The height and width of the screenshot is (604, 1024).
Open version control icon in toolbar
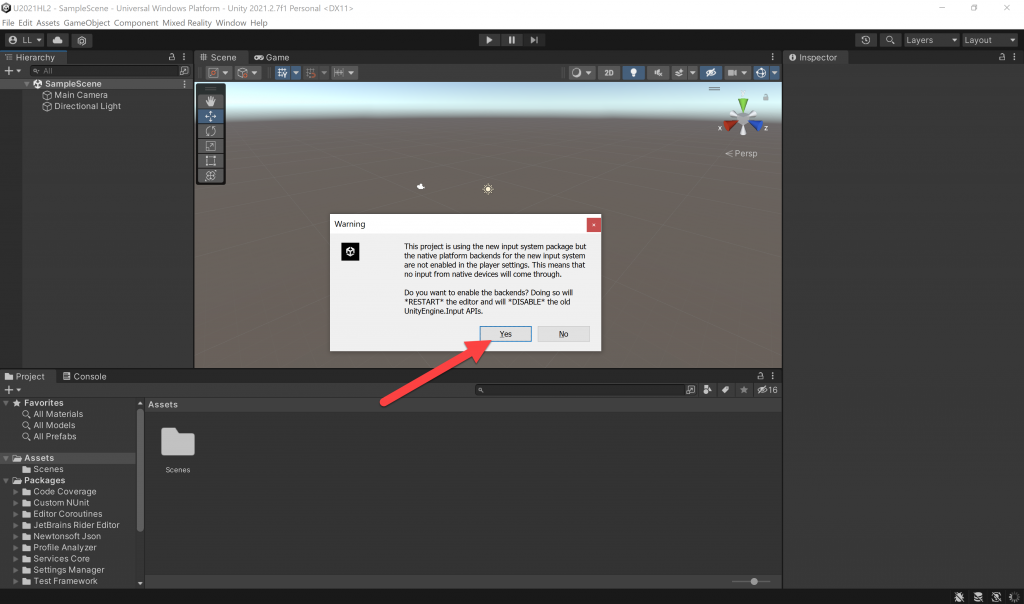click(x=82, y=40)
